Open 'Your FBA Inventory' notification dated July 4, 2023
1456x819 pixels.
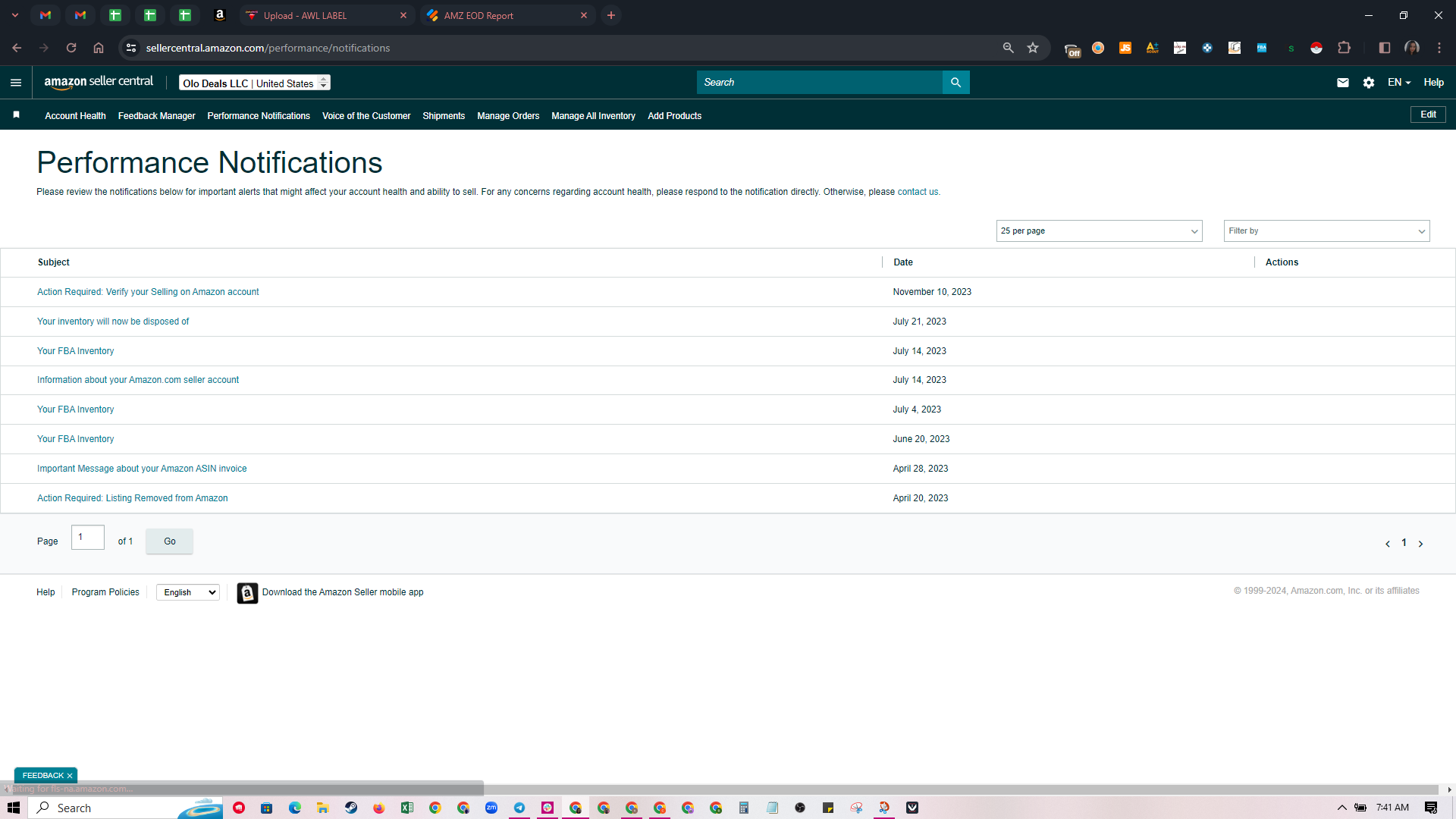pos(76,409)
